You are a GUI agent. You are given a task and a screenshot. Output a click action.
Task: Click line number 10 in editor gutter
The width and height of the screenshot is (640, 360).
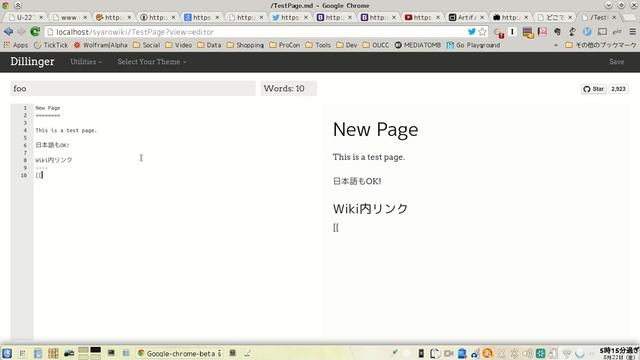tap(24, 176)
